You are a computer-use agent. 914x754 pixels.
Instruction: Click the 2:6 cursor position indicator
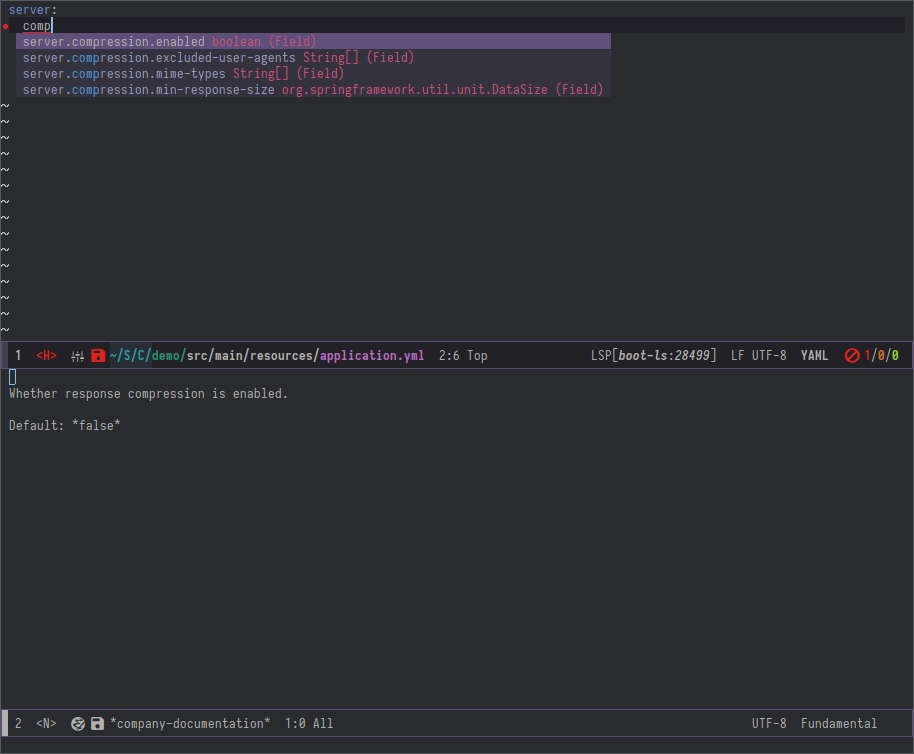click(449, 355)
